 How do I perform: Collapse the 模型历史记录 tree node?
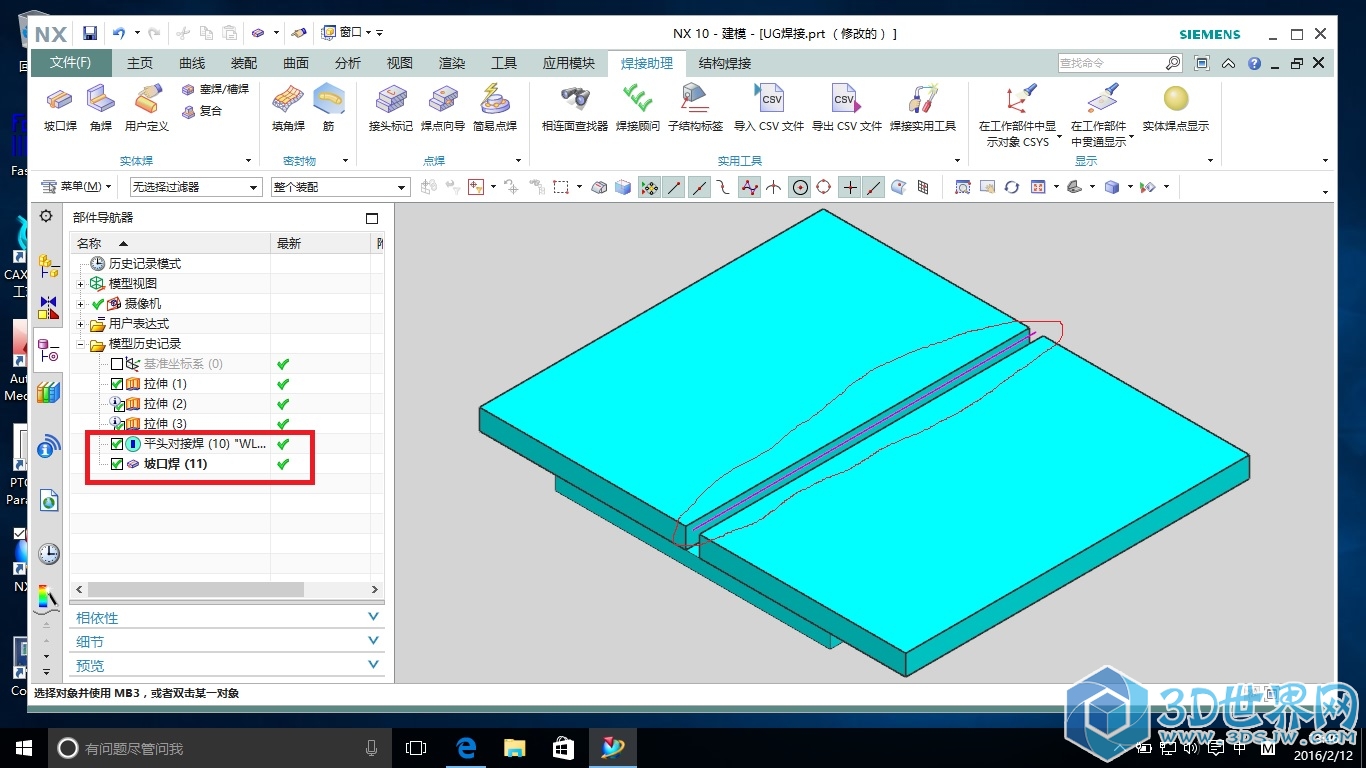click(x=81, y=344)
